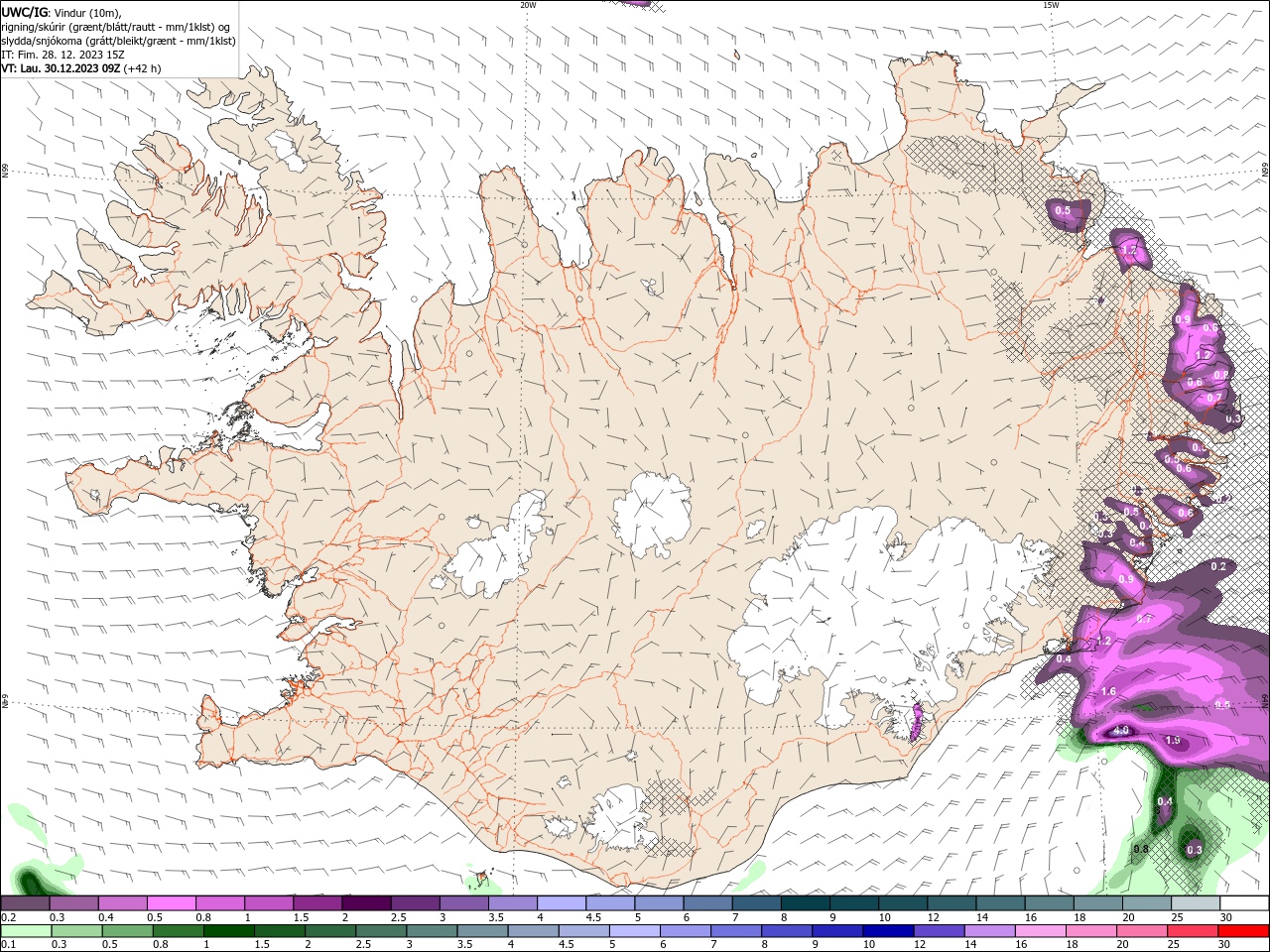This screenshot has height=952, width=1270.
Task: Click the pale green rain legend swatch labeled 0.1
Action: [25, 931]
